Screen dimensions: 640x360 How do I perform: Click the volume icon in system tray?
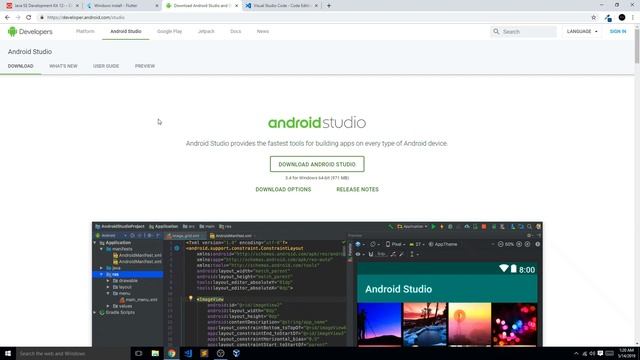(x=592, y=353)
